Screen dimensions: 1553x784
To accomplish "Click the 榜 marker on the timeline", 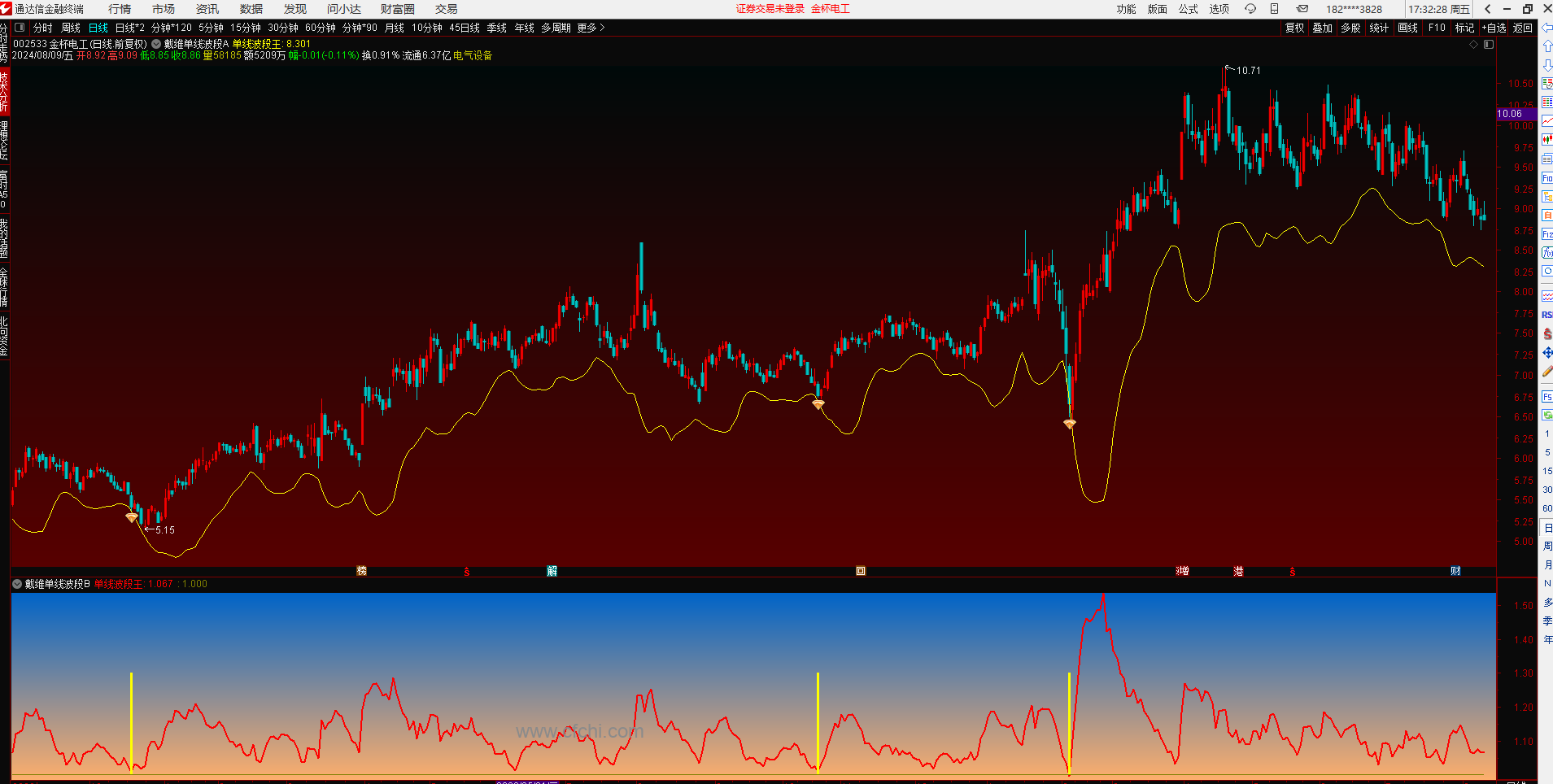I will [362, 571].
